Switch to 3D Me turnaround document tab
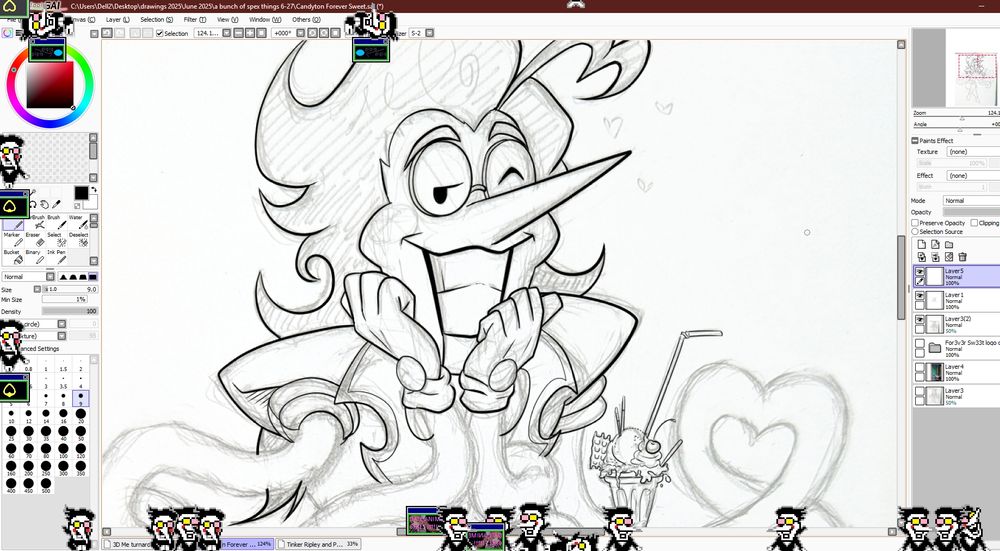This screenshot has width=1000, height=551. point(128,545)
